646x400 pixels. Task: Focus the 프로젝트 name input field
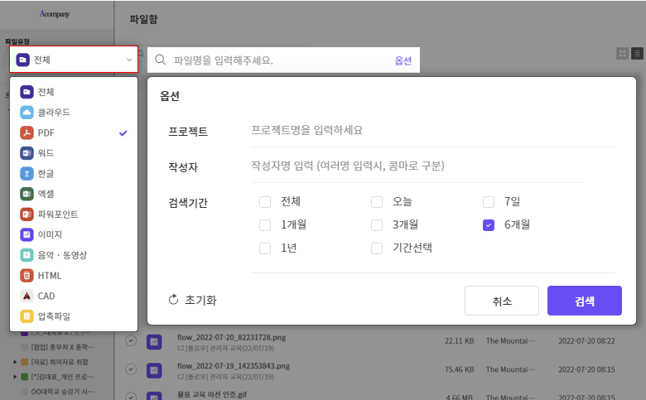pyautogui.click(x=430, y=131)
